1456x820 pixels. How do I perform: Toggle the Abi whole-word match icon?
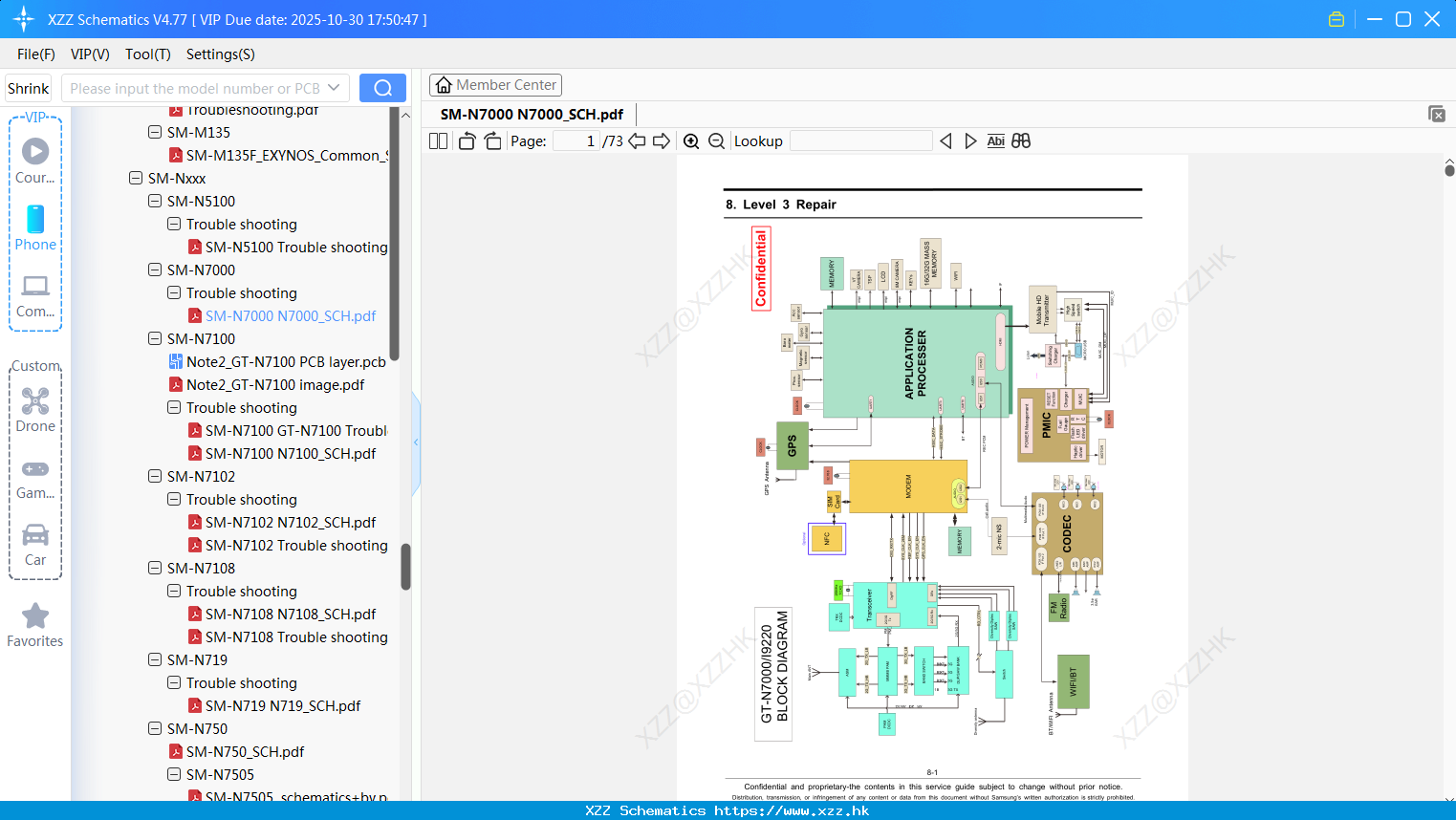[x=995, y=141]
